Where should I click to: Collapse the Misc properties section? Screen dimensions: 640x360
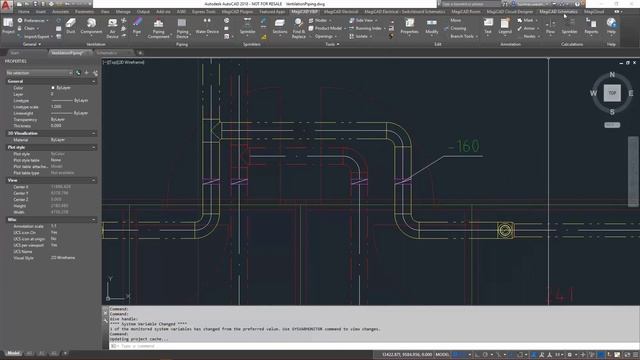[93, 220]
